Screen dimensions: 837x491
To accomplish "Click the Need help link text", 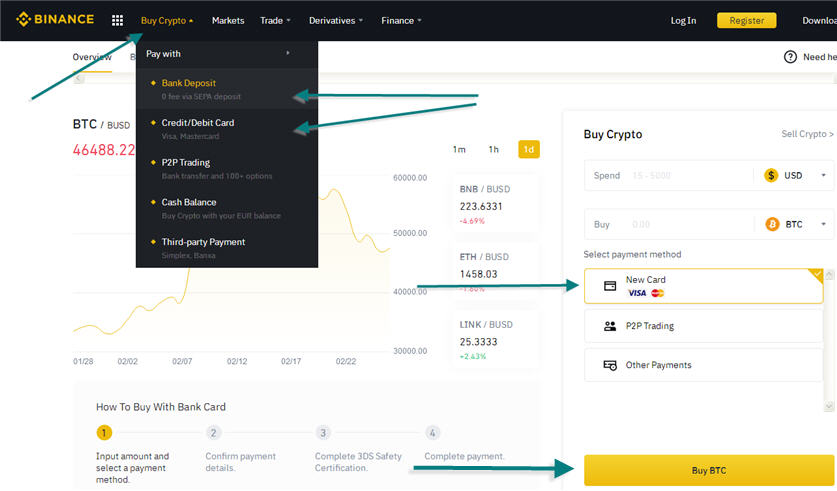I will 820,57.
